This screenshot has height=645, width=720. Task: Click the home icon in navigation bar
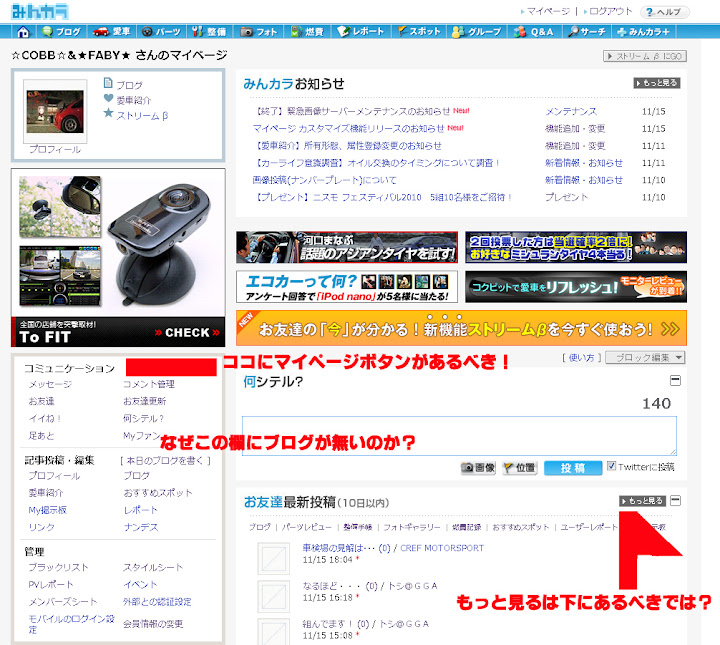[x=23, y=32]
